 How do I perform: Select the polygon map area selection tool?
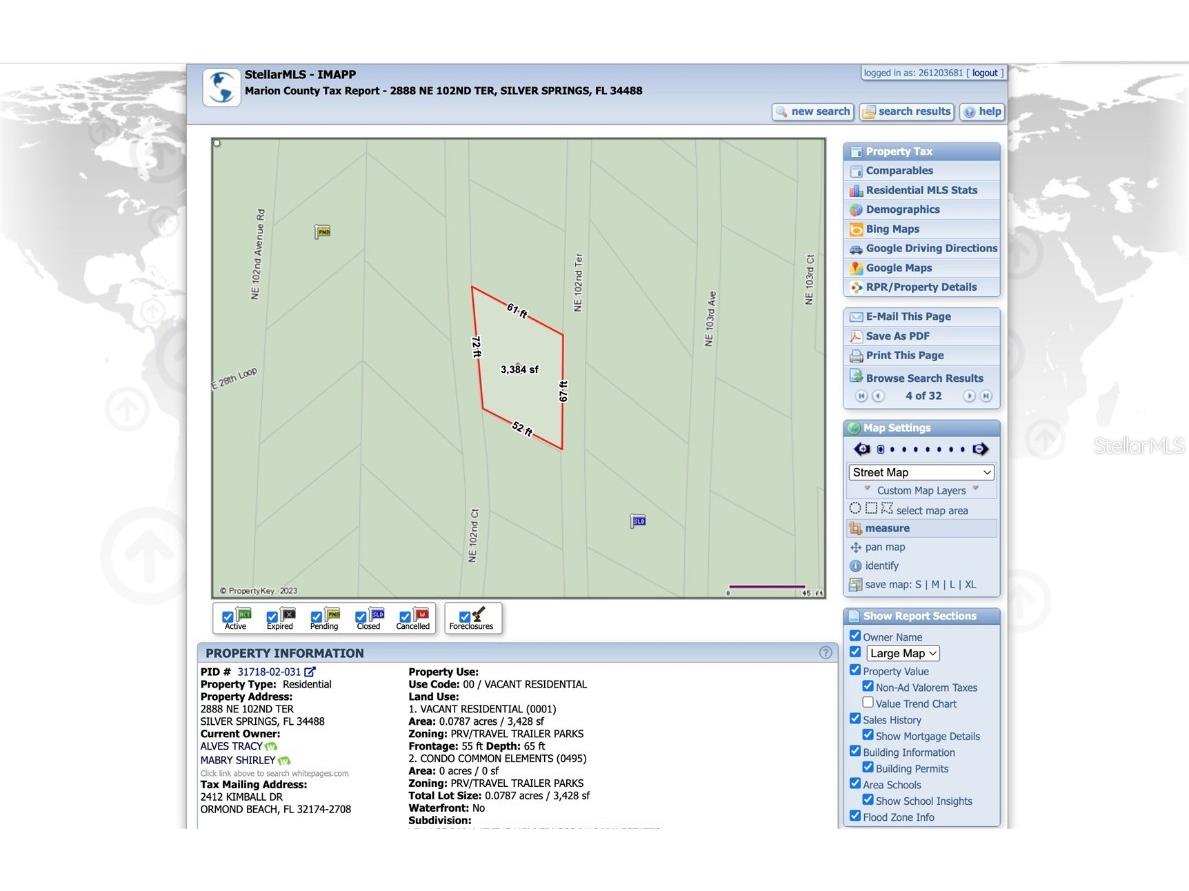click(887, 509)
